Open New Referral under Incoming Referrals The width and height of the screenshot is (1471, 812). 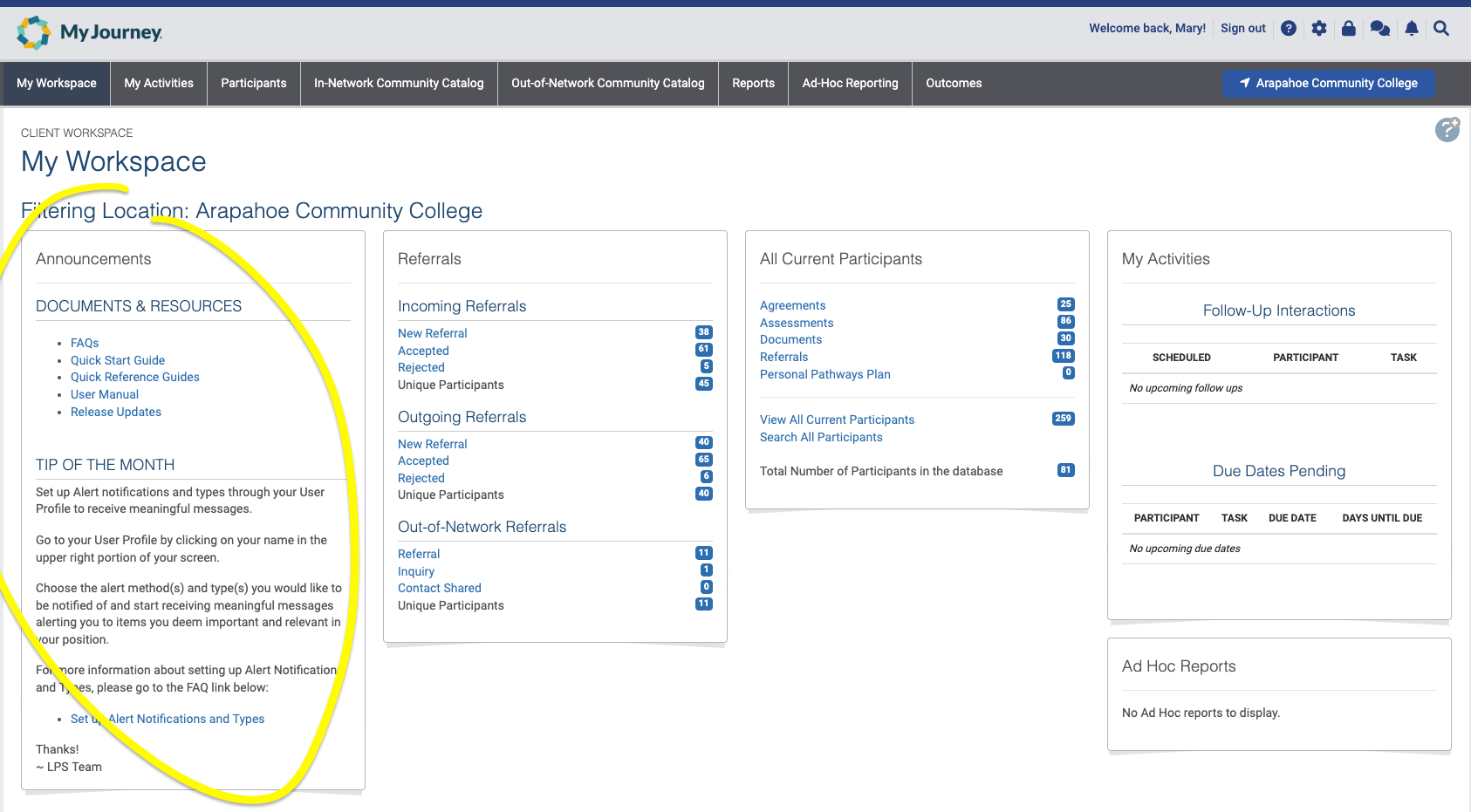click(432, 333)
